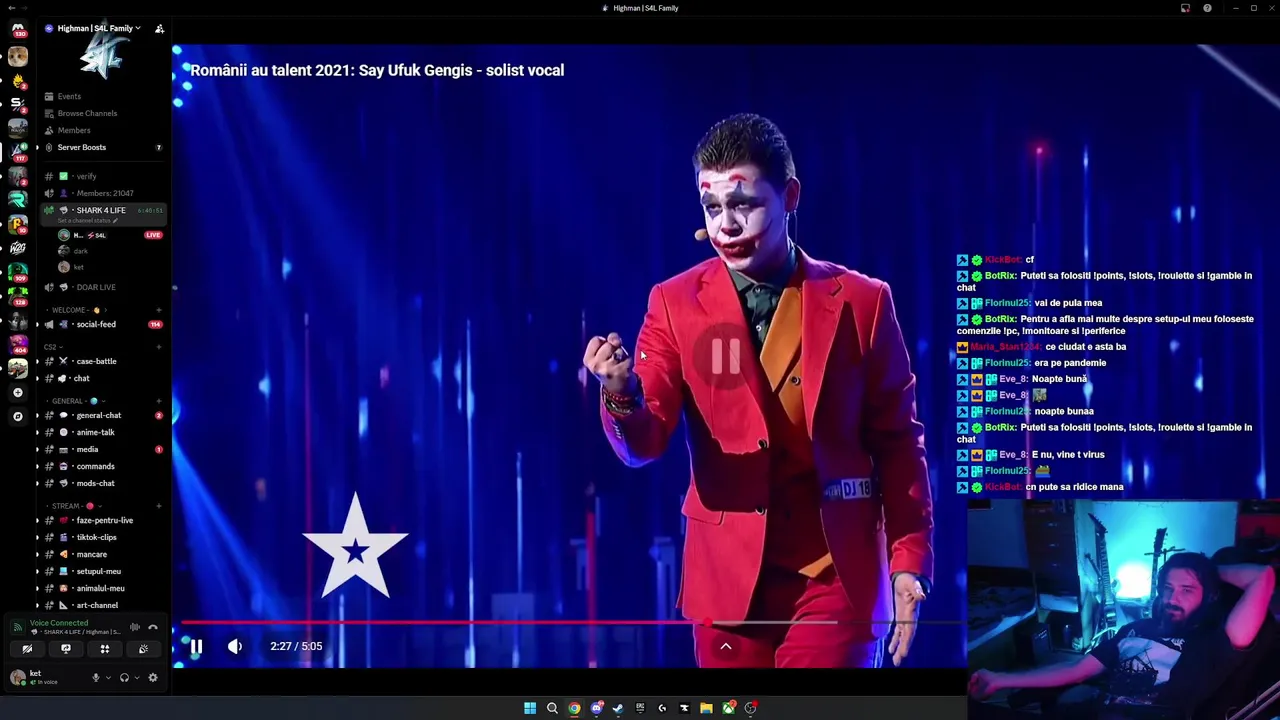Click 'Set a channel status' text
The image size is (1280, 720).
85,220
